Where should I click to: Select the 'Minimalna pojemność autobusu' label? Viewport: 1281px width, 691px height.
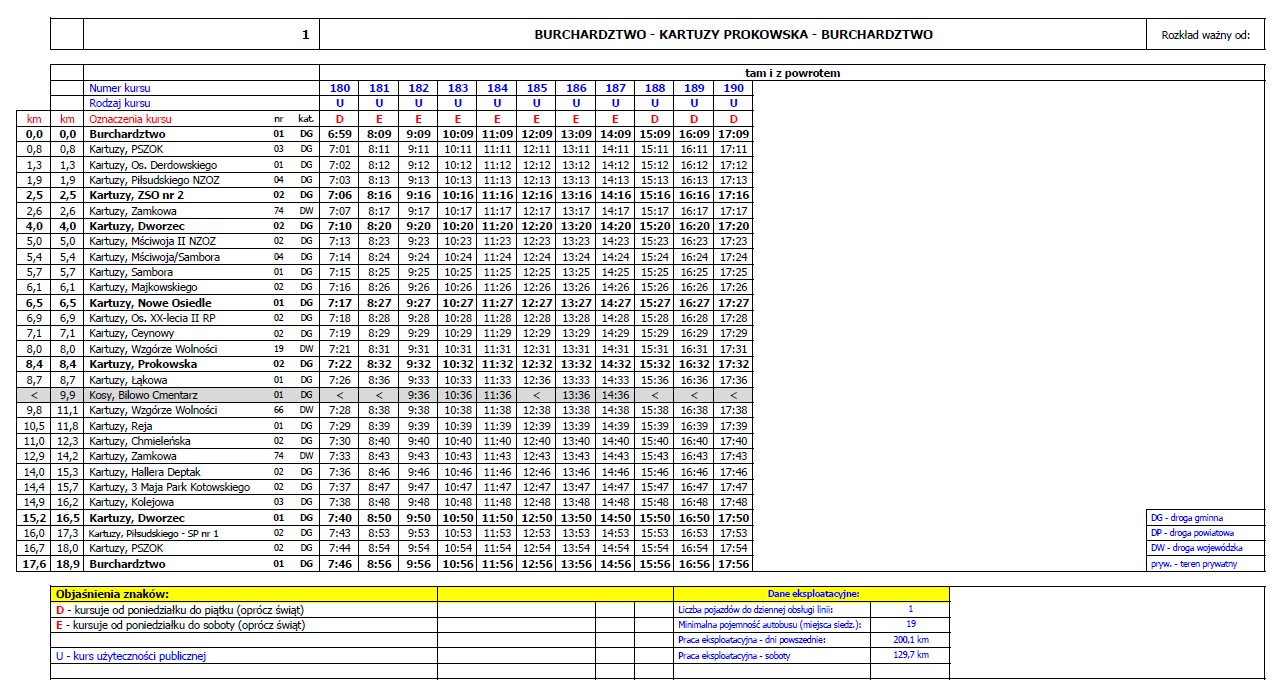click(769, 624)
